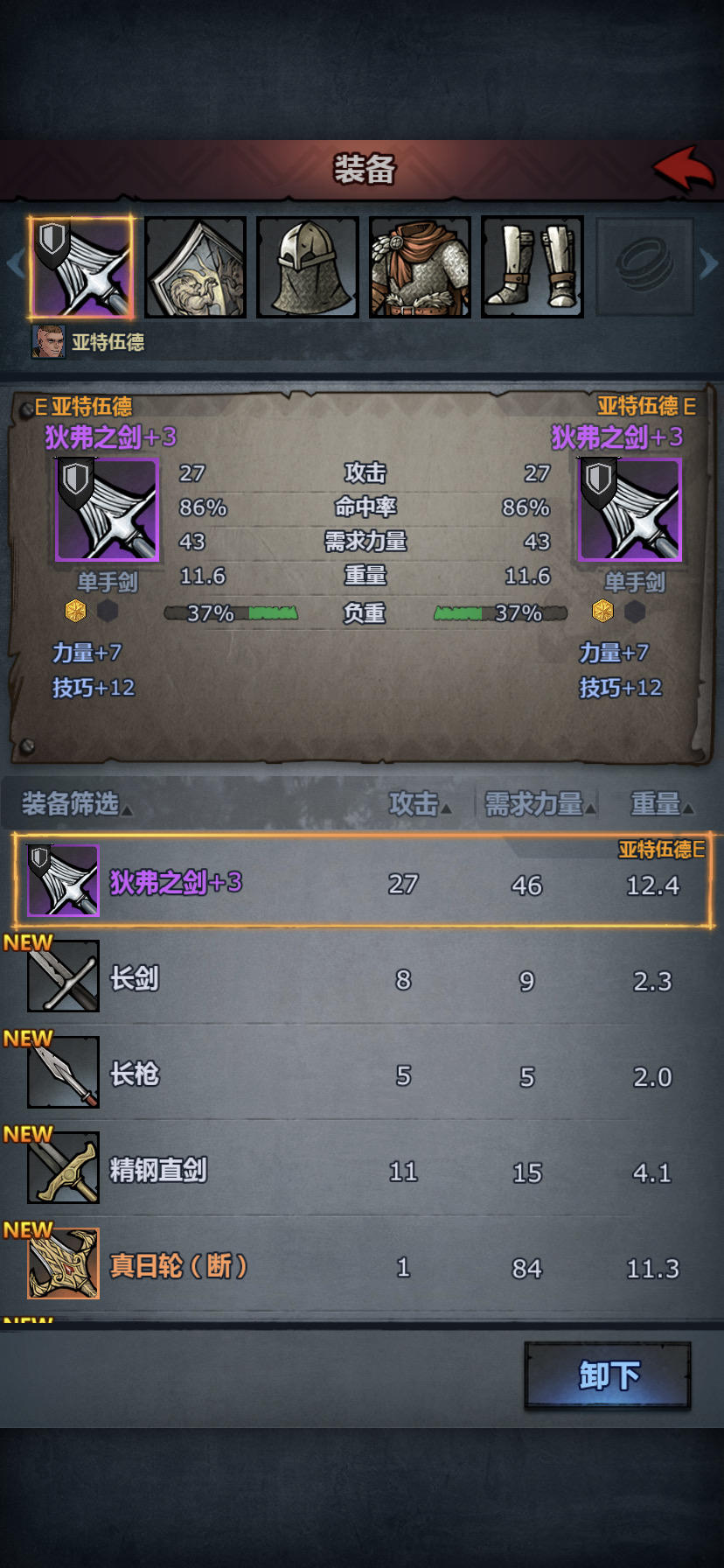724x1568 pixels.
Task: Select the body armor equipment slot
Action: pyautogui.click(x=420, y=267)
